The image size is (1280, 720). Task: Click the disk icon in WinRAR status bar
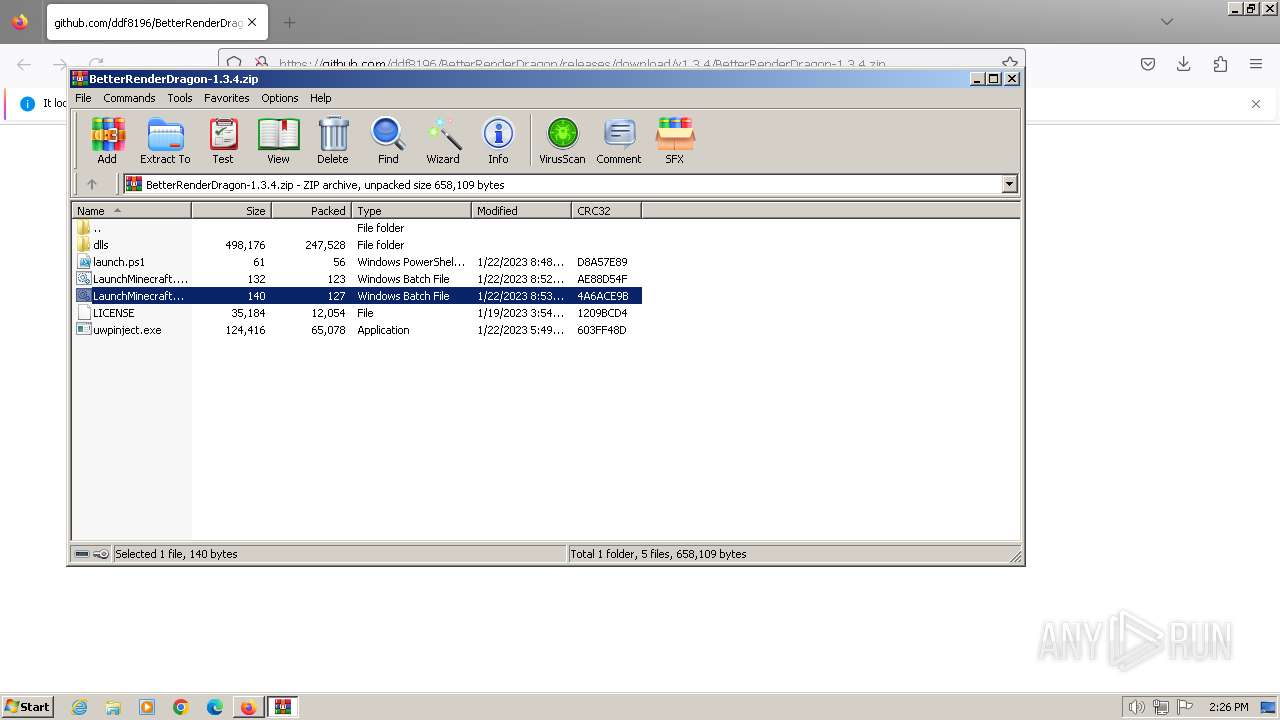[82, 554]
